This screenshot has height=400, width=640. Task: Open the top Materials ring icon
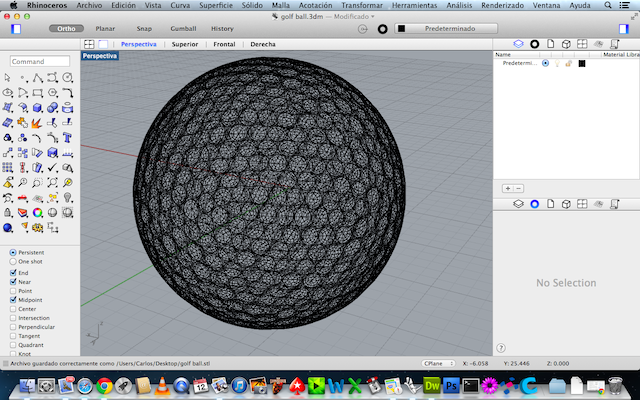[x=534, y=44]
